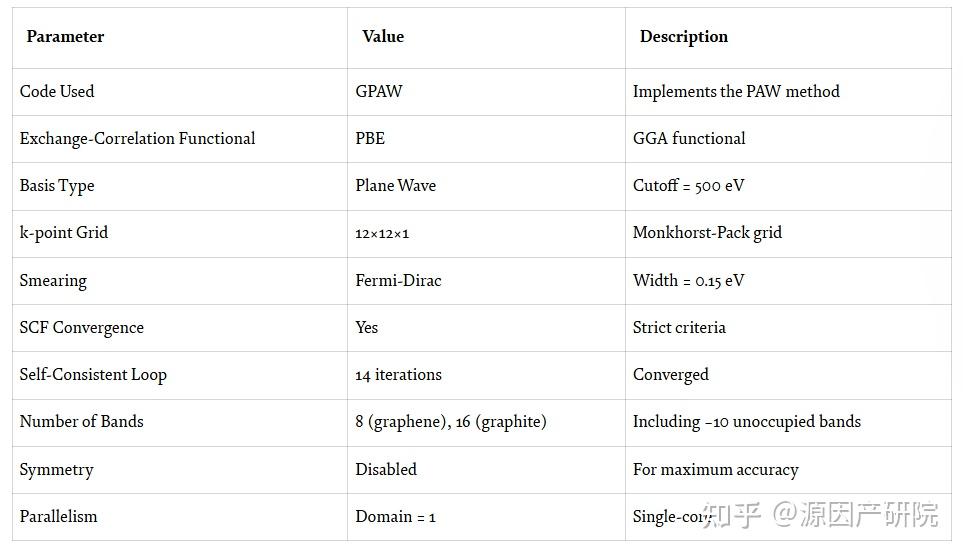The height and width of the screenshot is (553, 963).
Task: Click the Symmetry Disabled value
Action: 386,469
